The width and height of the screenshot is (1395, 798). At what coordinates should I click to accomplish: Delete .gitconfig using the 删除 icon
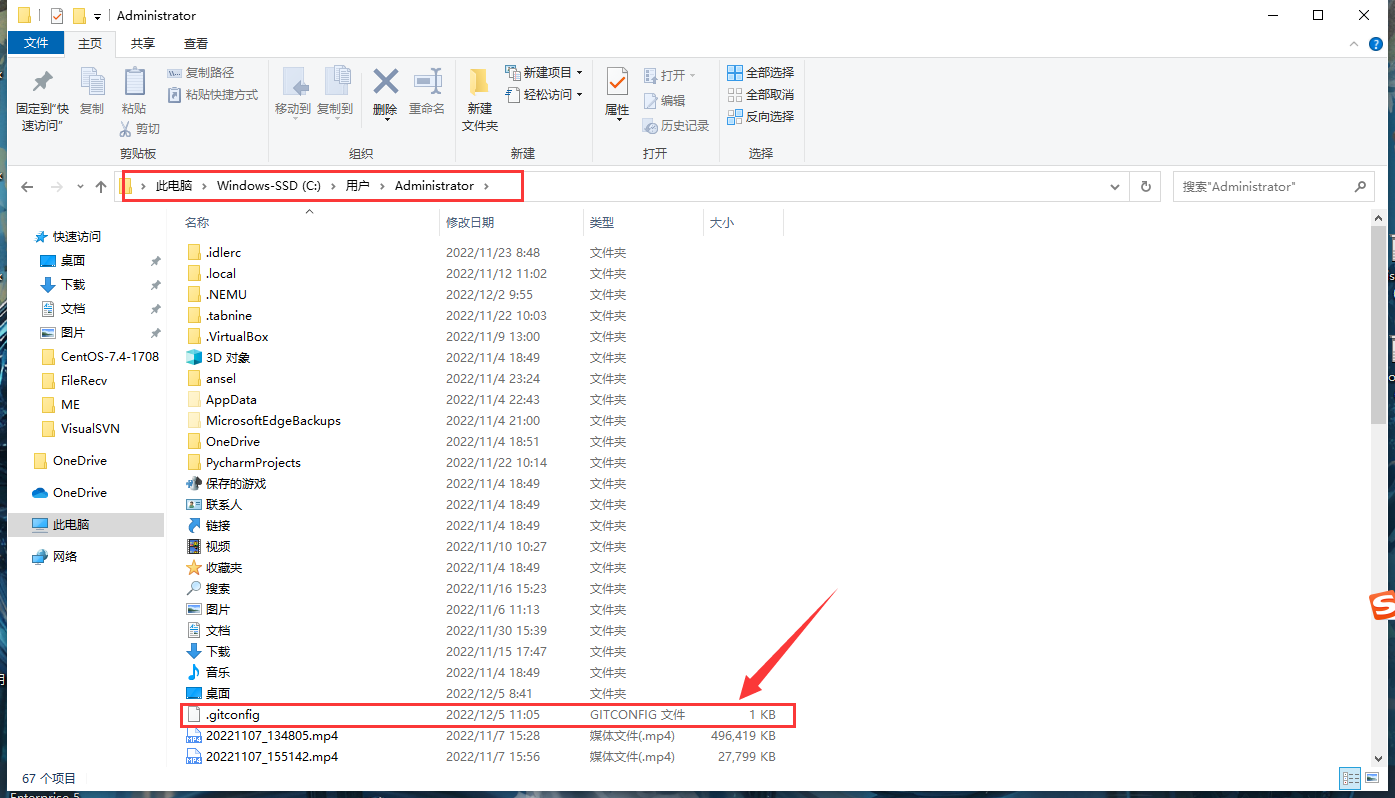pos(384,90)
